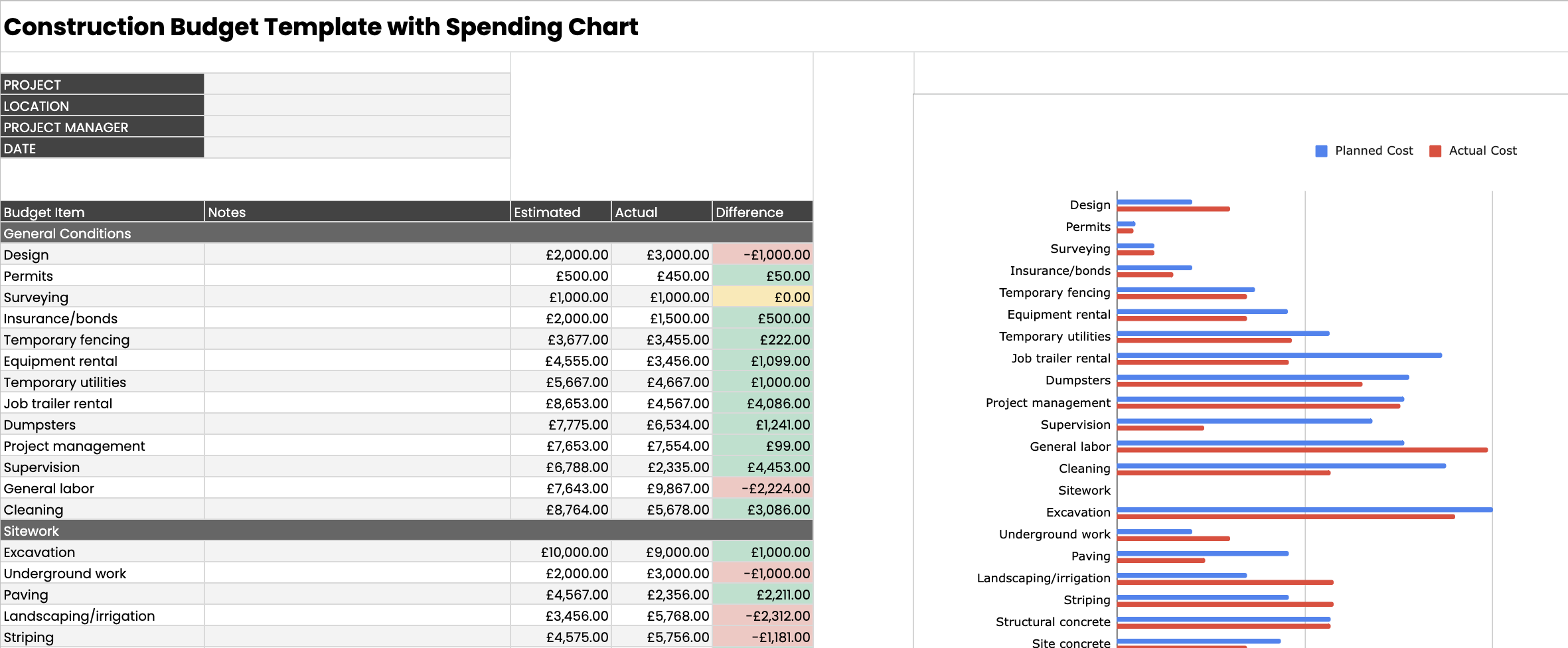The width and height of the screenshot is (1568, 648).
Task: Select the 'Landscaping/irrigation' budget item cell
Action: tap(102, 615)
